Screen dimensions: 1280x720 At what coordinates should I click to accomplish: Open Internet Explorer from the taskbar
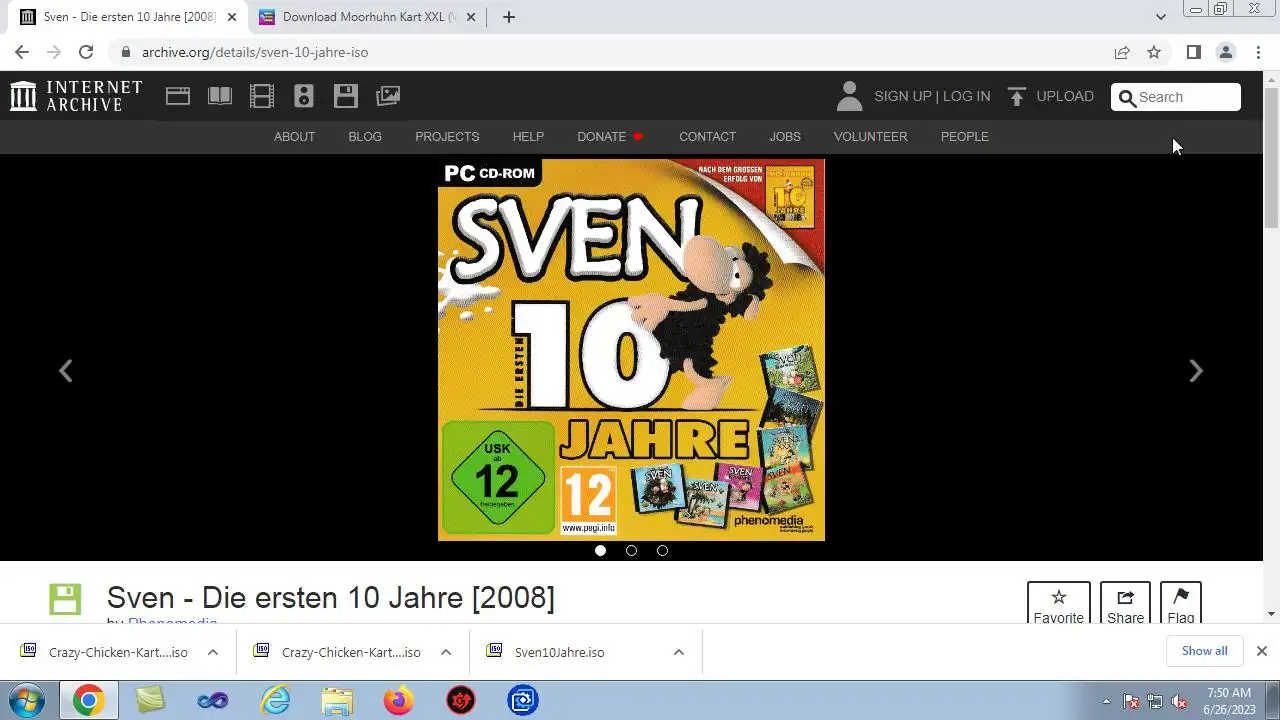point(275,700)
